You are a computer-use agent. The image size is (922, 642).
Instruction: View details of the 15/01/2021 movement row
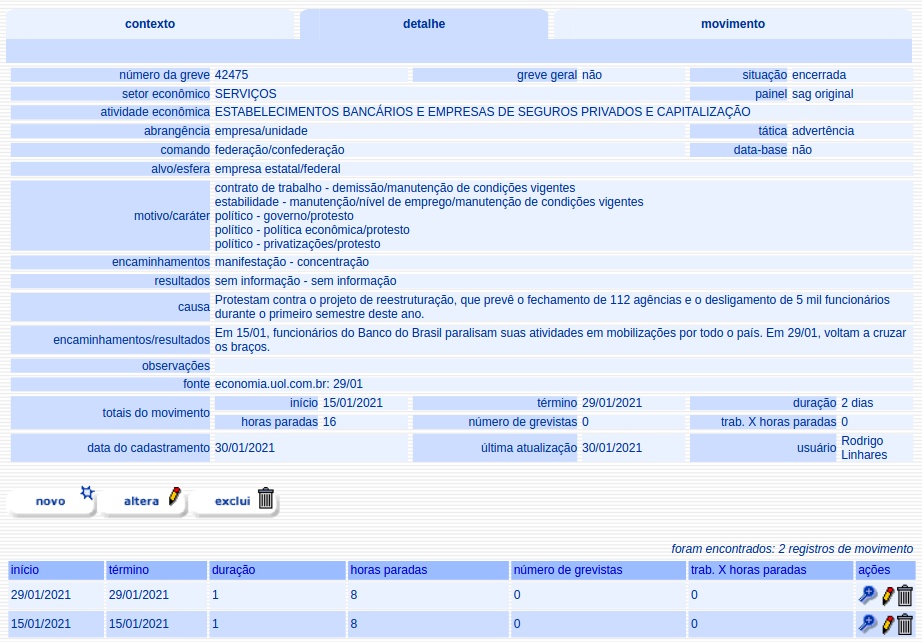pyautogui.click(x=867, y=623)
